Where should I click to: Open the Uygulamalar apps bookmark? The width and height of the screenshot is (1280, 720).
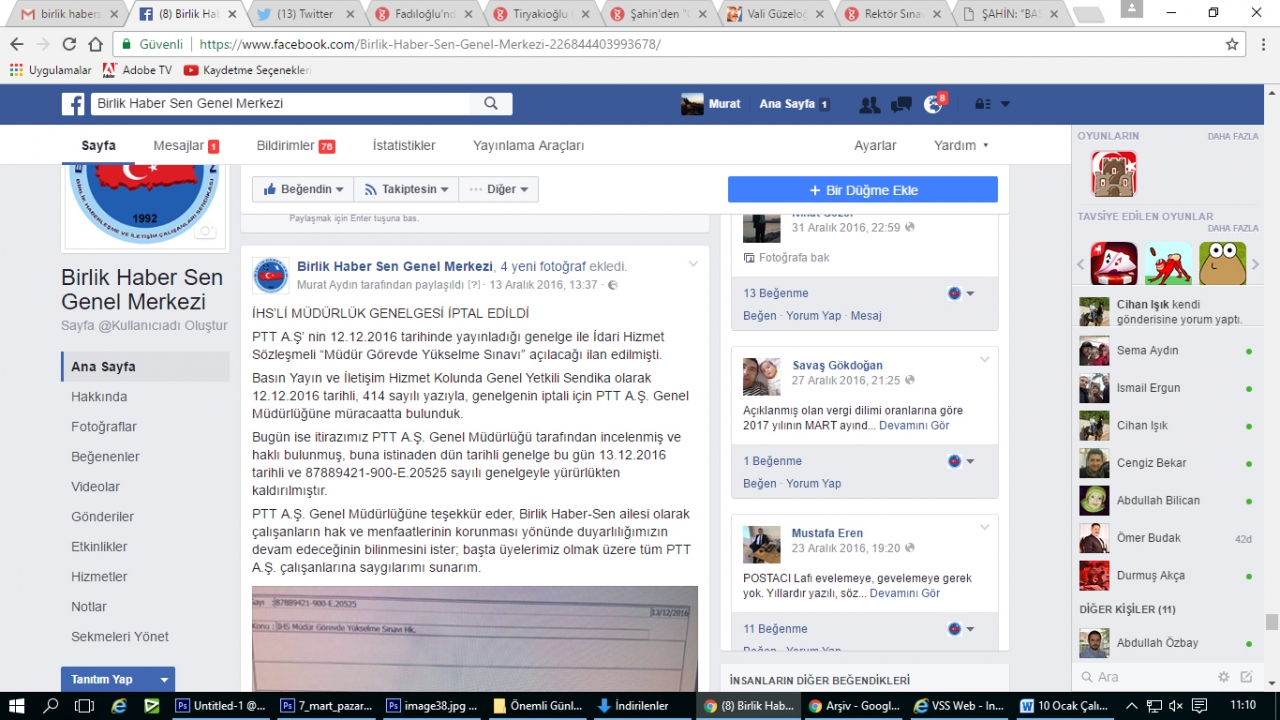(x=50, y=70)
